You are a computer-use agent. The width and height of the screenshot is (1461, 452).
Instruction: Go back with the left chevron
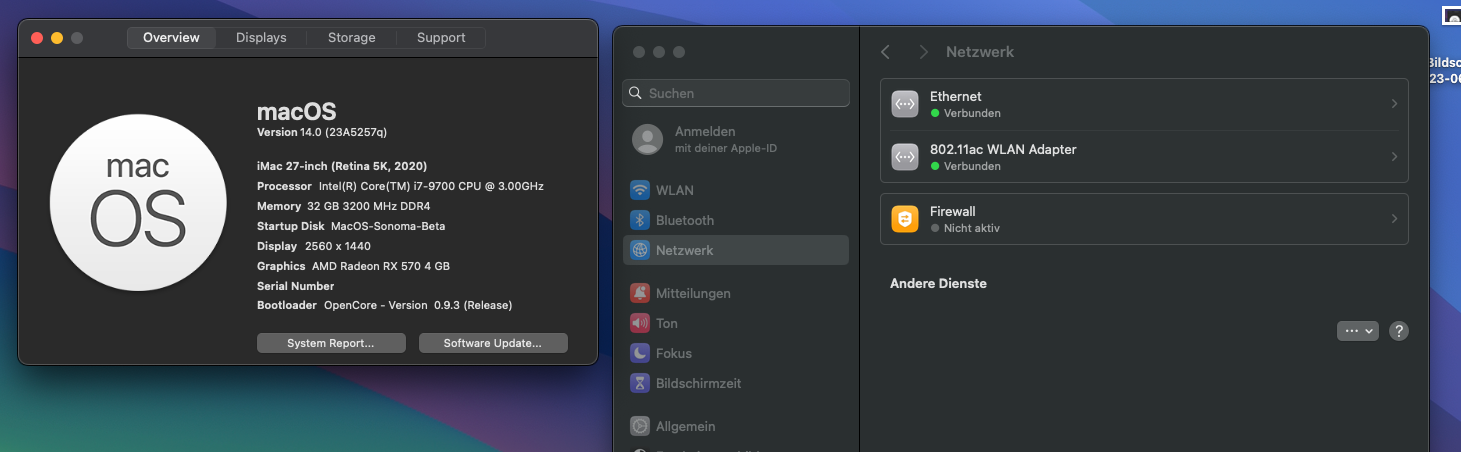click(886, 52)
